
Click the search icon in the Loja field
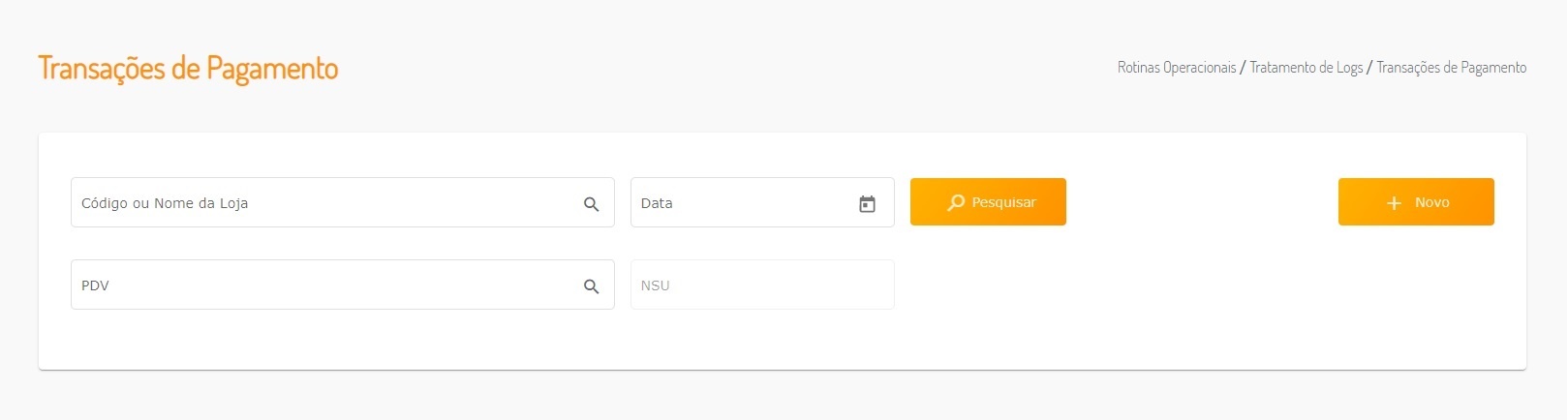point(591,204)
